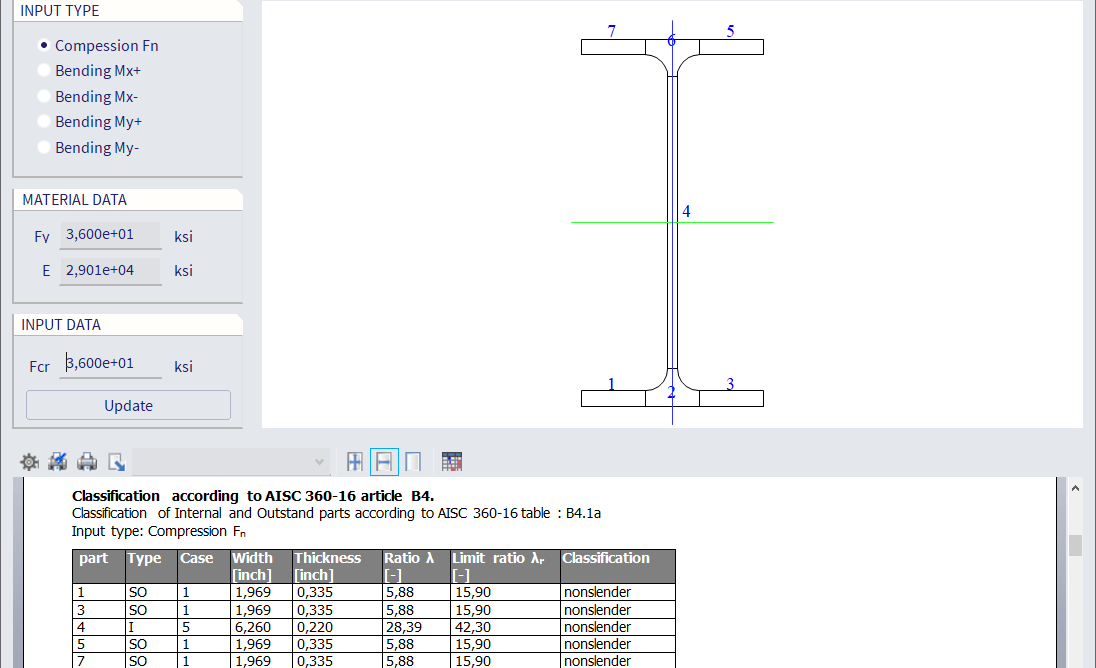Click the print preview icon with blue pen
The height and width of the screenshot is (668, 1096).
(58, 462)
